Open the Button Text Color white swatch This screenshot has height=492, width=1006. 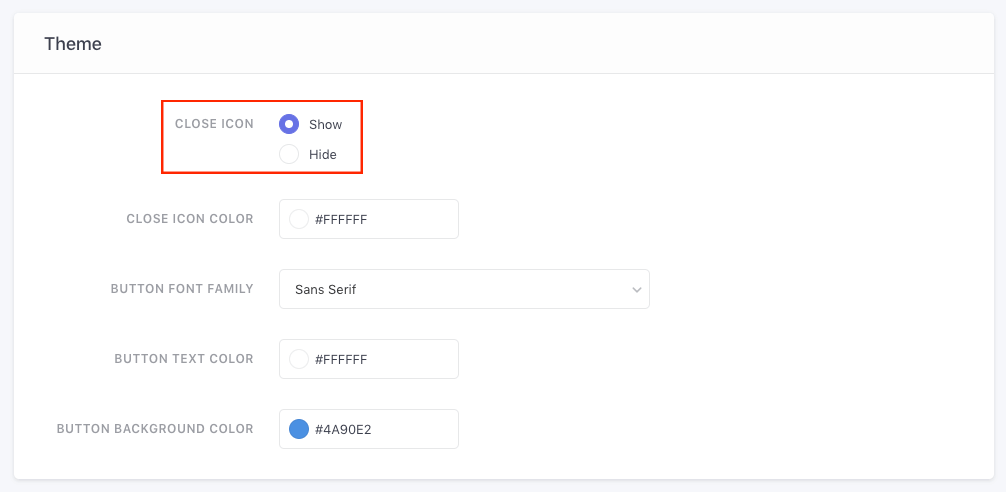[x=298, y=359]
